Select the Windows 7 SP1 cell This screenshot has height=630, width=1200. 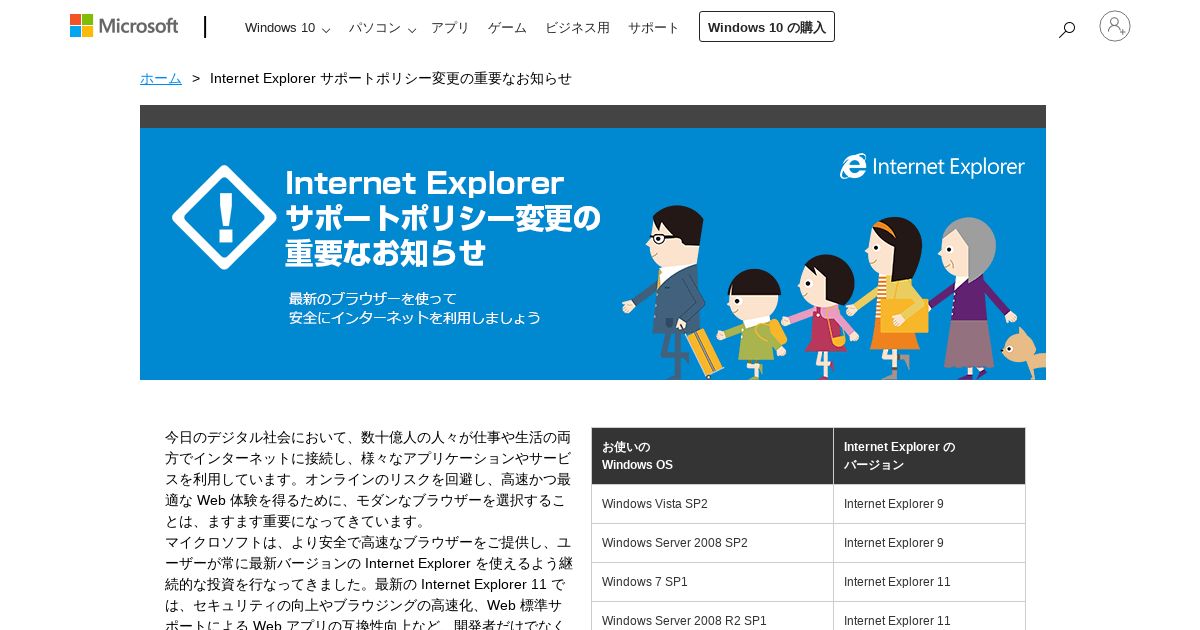coord(712,582)
